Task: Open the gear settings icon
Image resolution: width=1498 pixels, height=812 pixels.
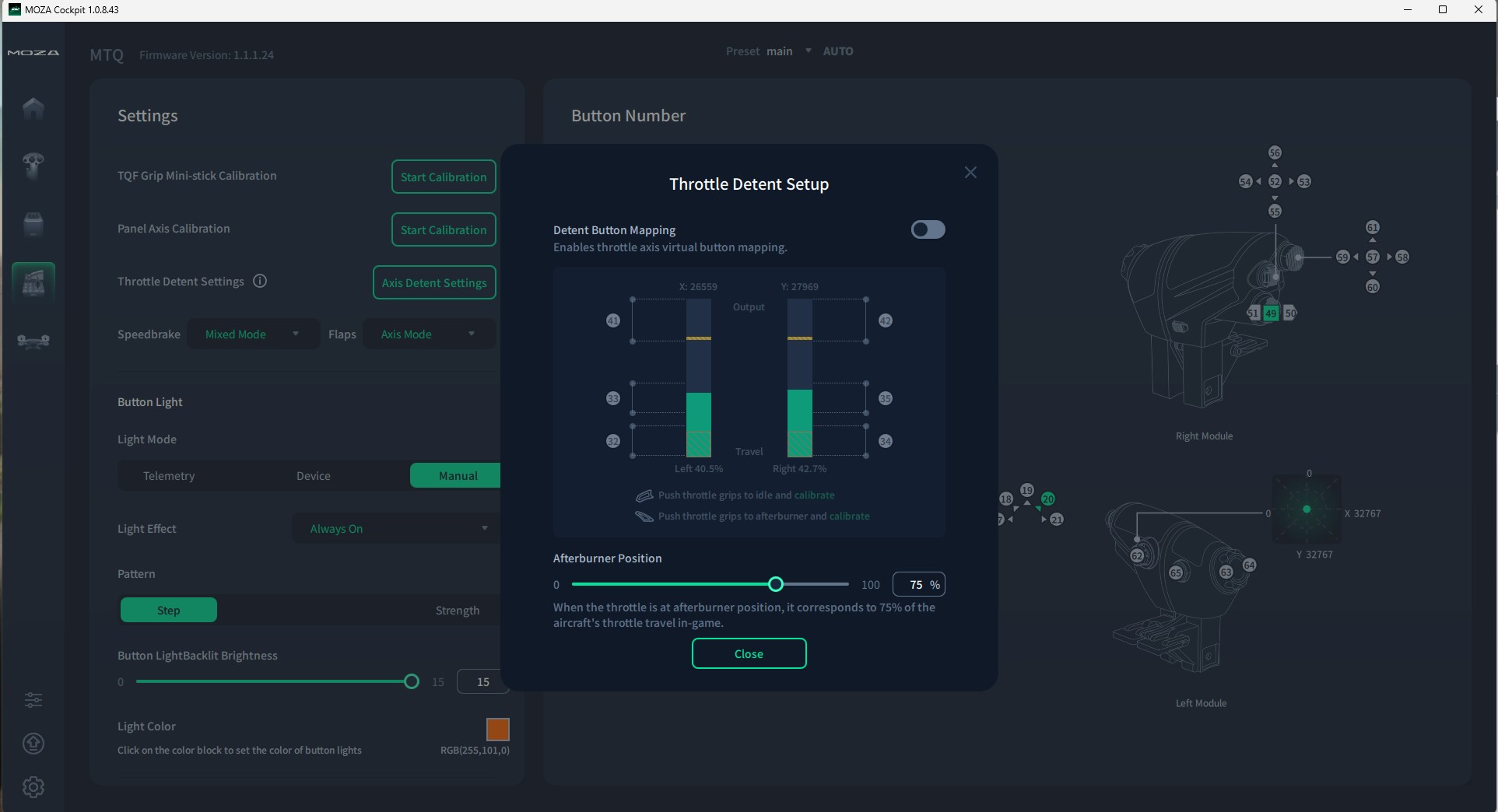Action: click(x=33, y=787)
